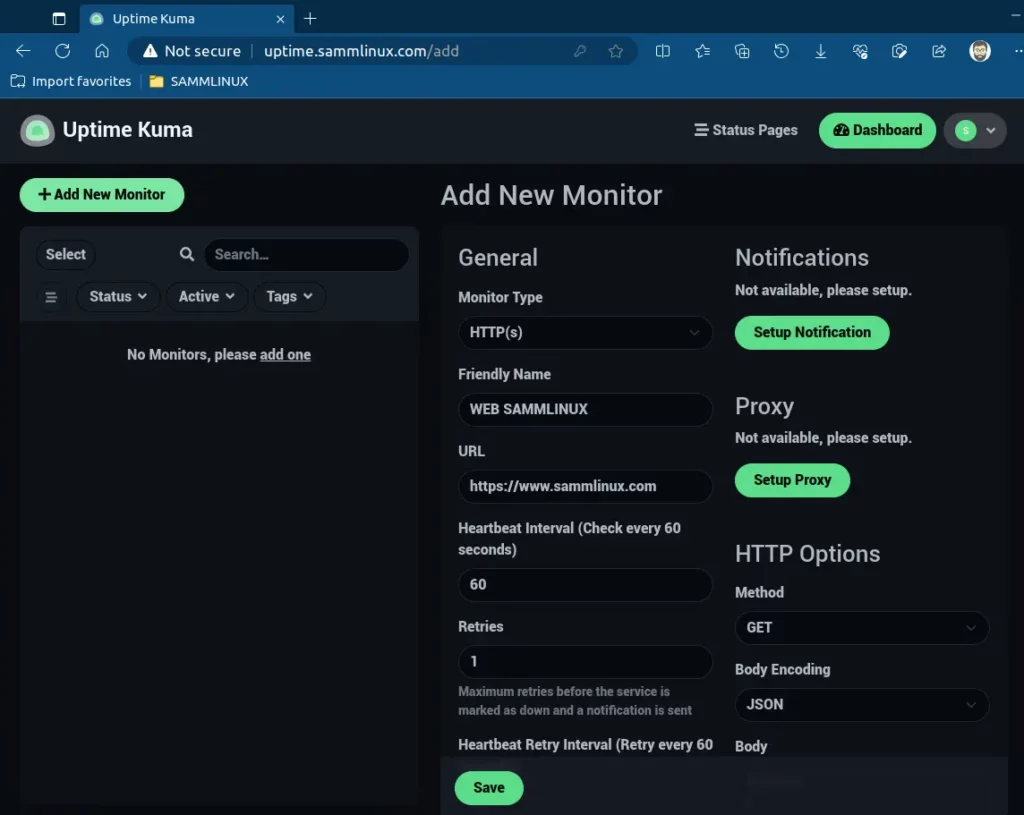
Task: Open collections icon in toolbar
Action: click(x=742, y=51)
